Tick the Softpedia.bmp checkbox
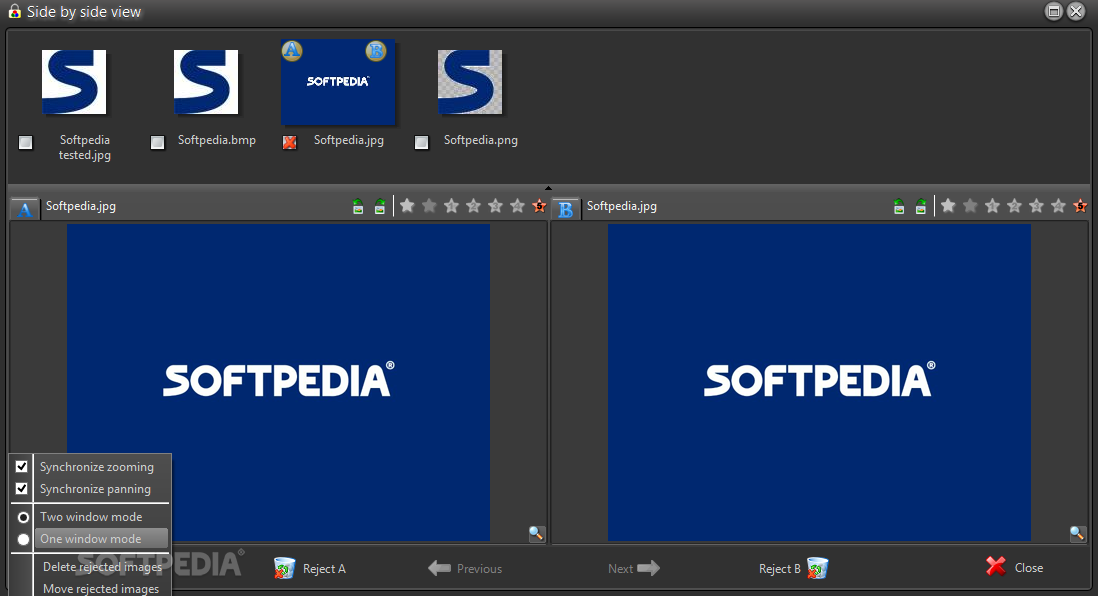Viewport: 1098px width, 596px height. pyautogui.click(x=158, y=143)
